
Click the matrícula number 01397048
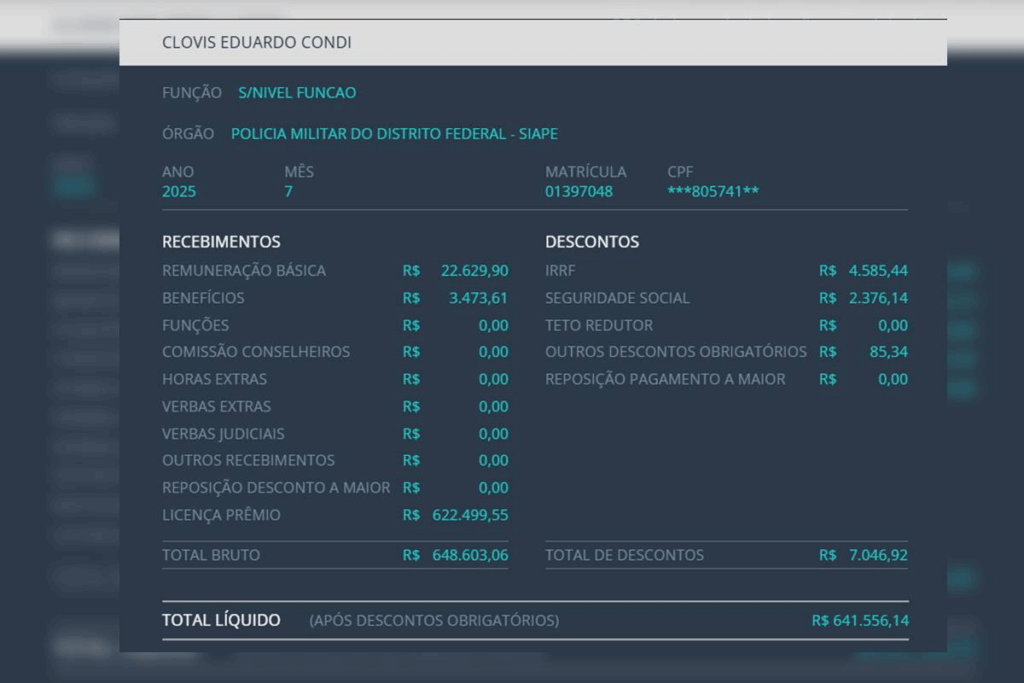pos(579,192)
